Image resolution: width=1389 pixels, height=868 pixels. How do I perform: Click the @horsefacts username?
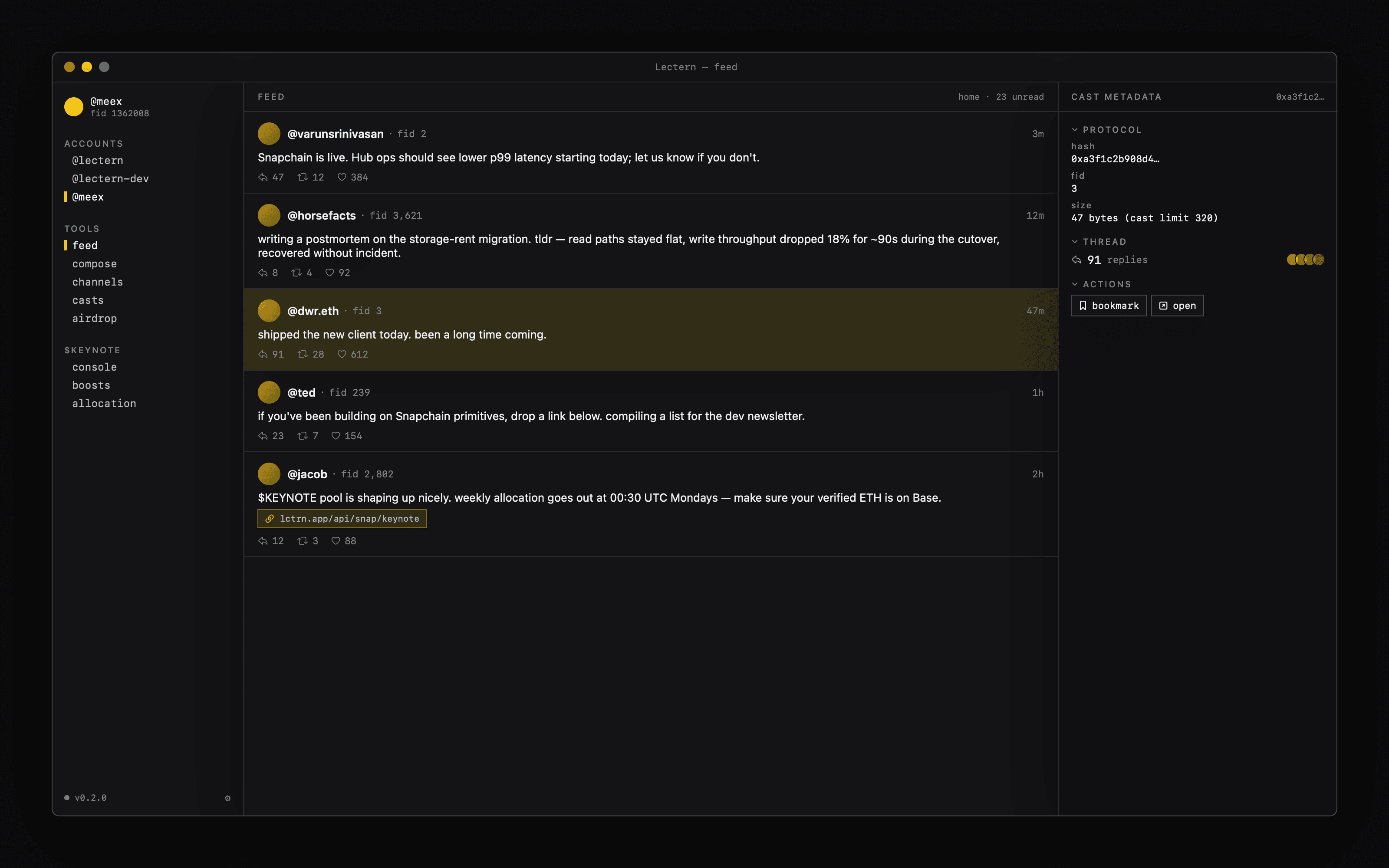[321, 215]
